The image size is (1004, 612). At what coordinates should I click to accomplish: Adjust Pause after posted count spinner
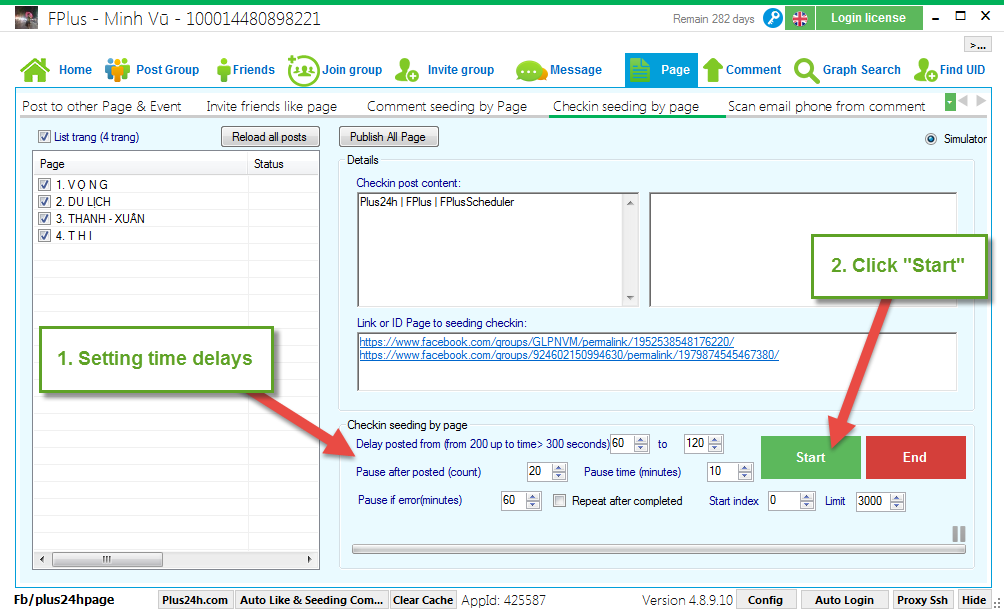click(x=559, y=472)
